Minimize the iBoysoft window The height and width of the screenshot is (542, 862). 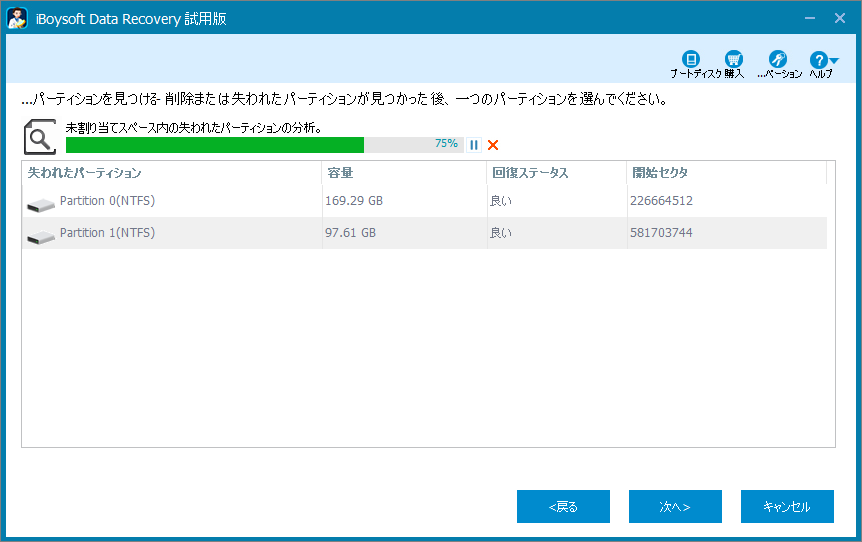click(x=810, y=18)
